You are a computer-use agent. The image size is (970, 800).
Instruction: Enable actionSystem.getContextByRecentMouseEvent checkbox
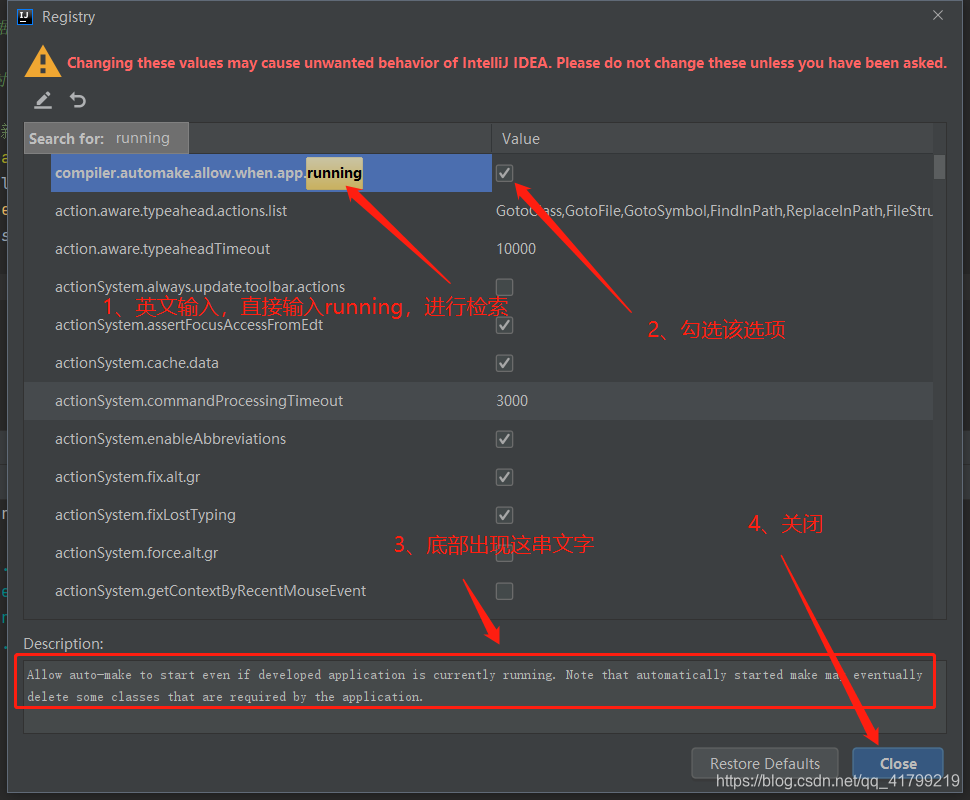504,591
